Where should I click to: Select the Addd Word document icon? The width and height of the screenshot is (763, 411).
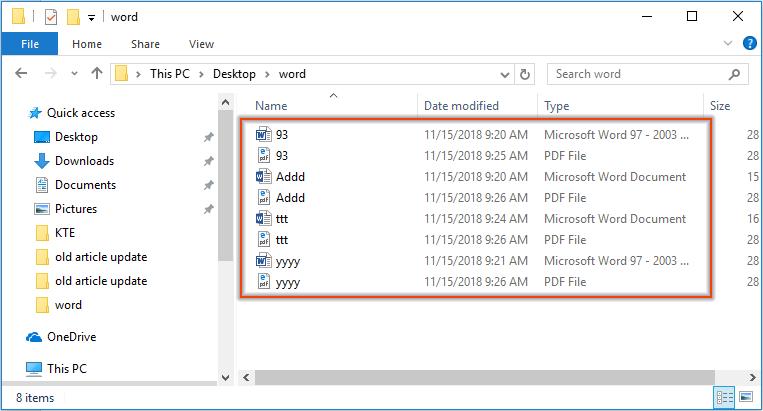[x=263, y=176]
